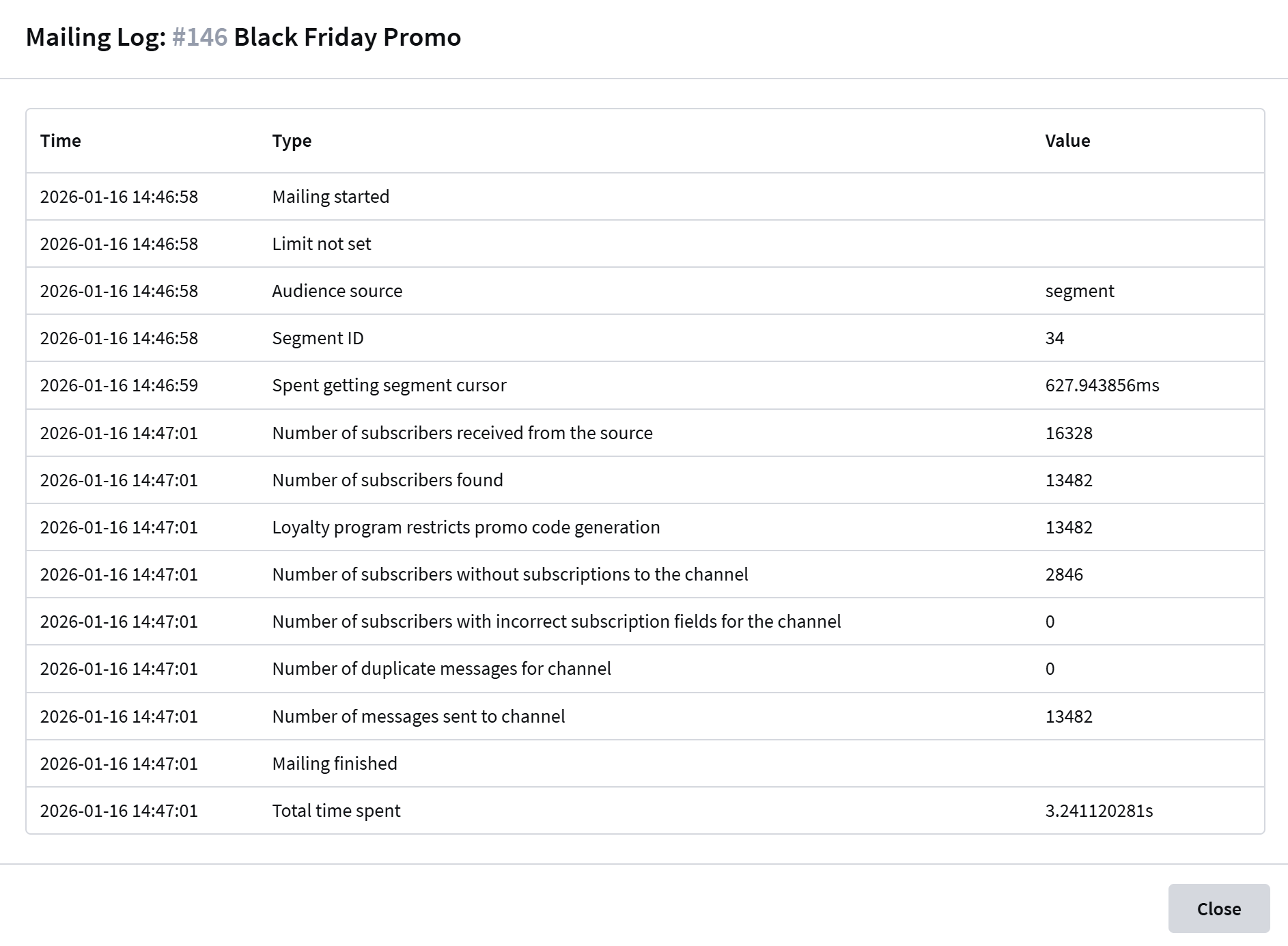
Task: Click 'Number of messages sent to channel' row
Action: point(418,717)
